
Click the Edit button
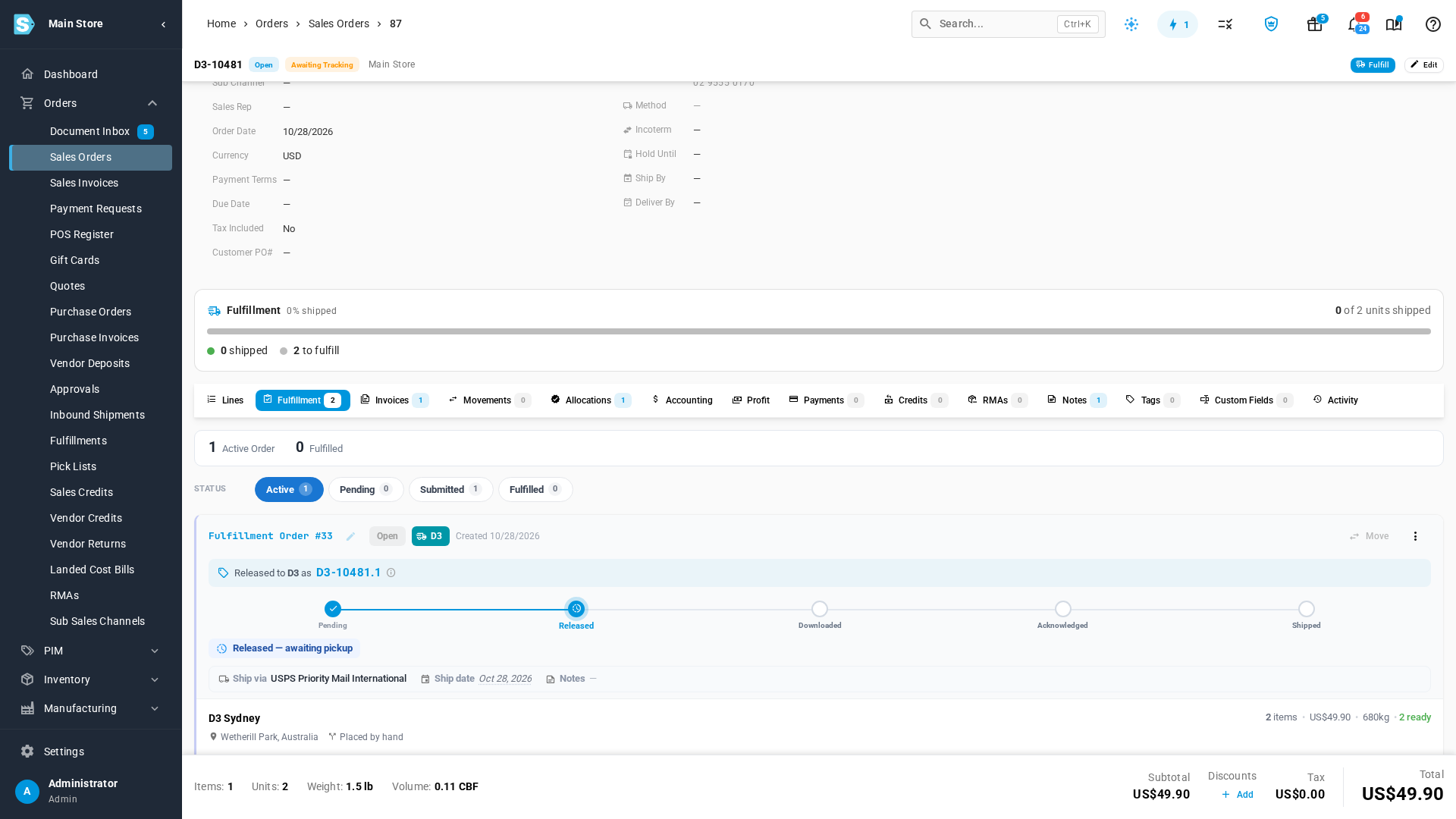tap(1423, 65)
